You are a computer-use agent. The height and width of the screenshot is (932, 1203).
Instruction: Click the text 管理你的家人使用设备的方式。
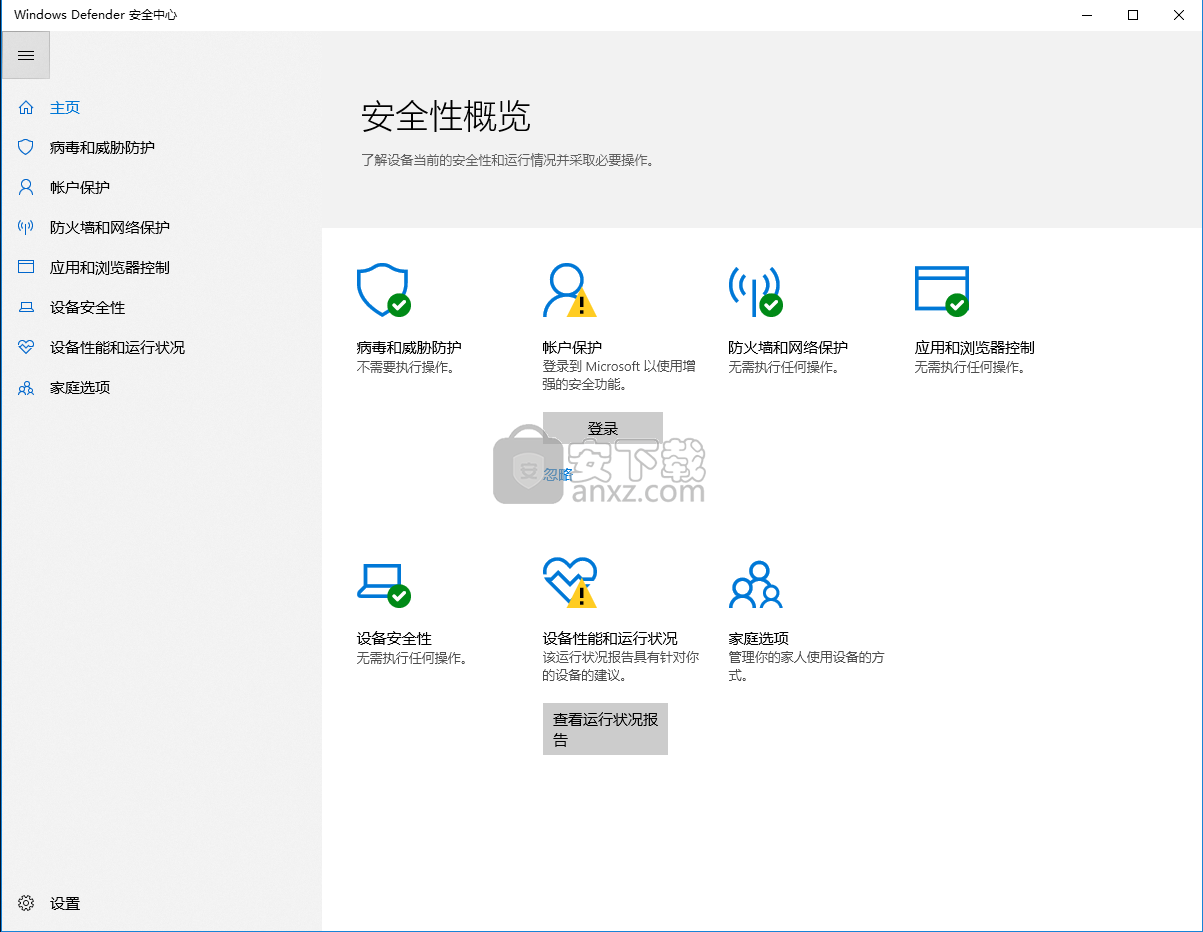(x=806, y=666)
